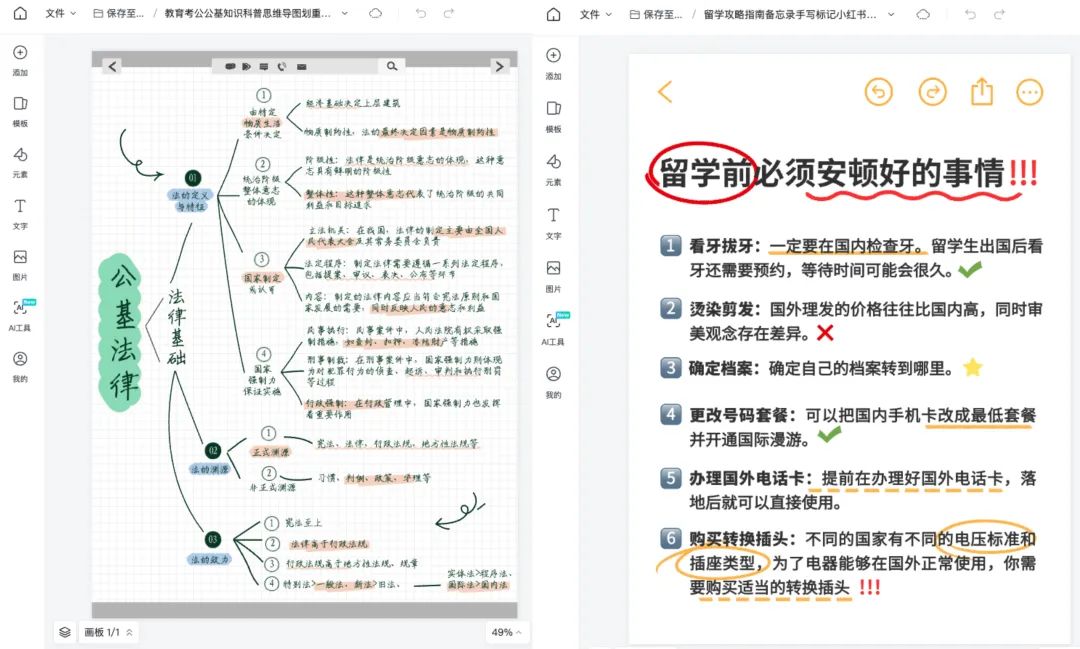
Task: Click cloud sync icon in left window
Action: click(x=375, y=13)
